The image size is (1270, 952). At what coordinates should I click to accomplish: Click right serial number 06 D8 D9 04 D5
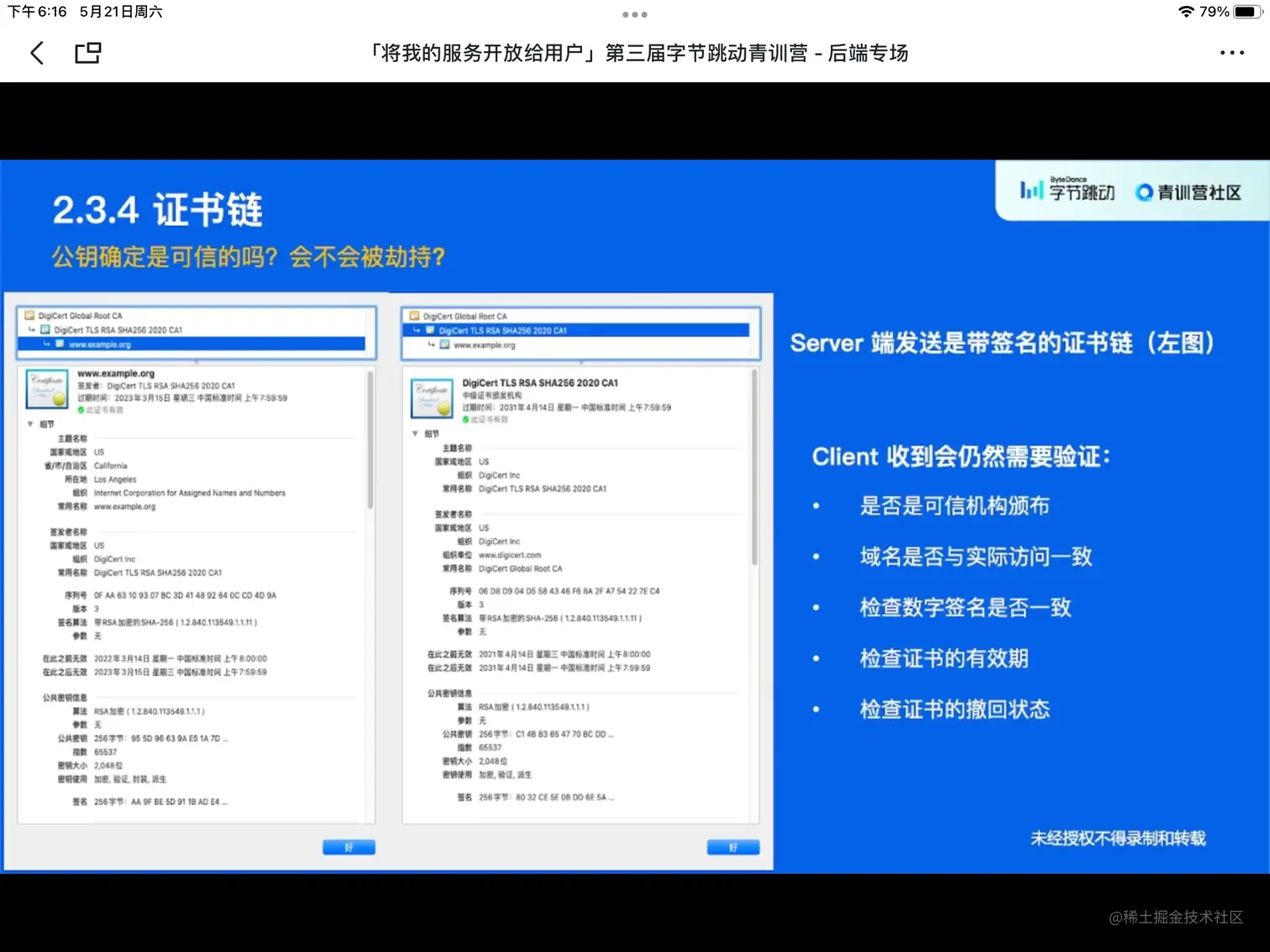569,591
